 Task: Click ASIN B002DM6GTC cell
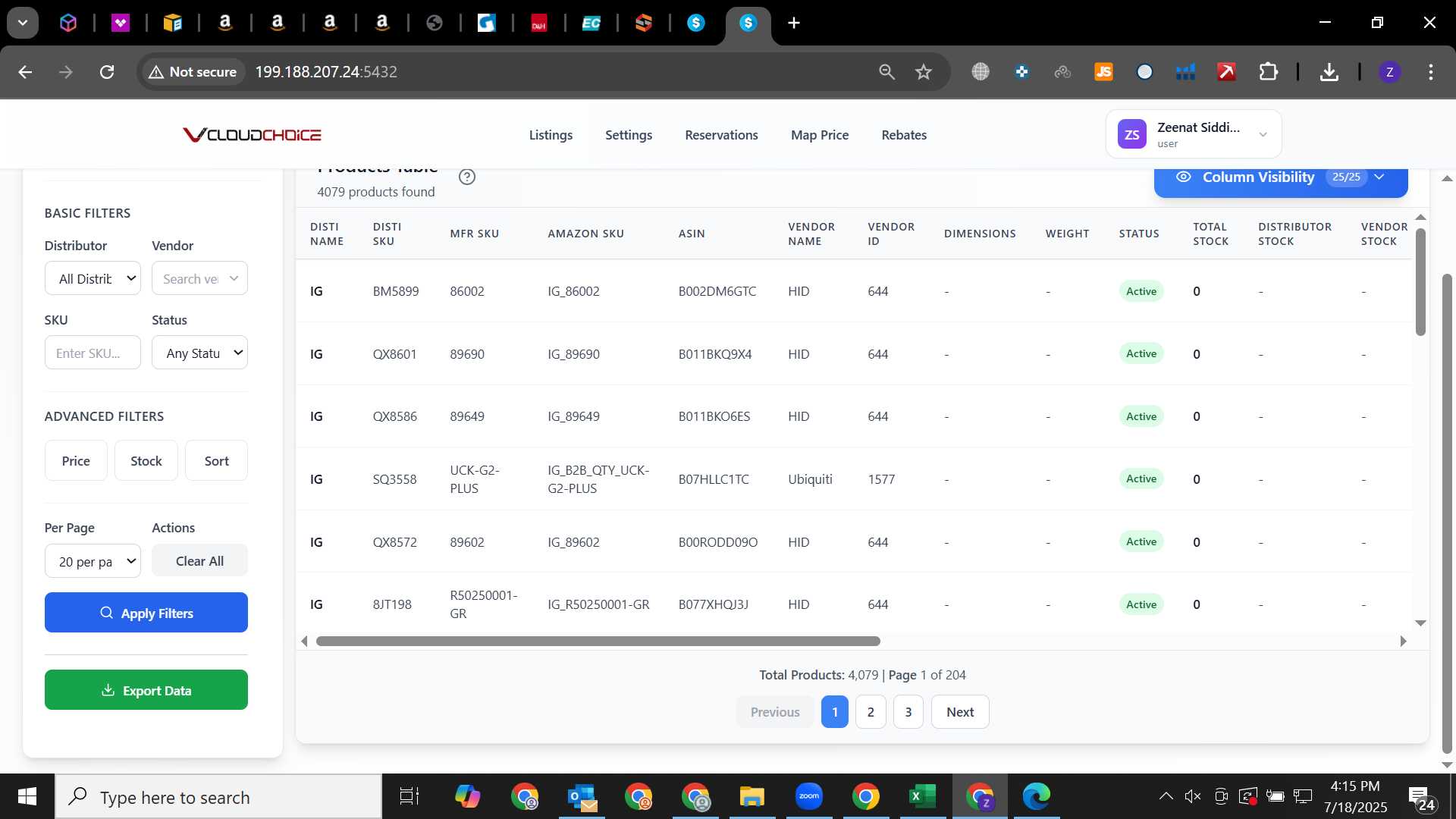coord(717,291)
